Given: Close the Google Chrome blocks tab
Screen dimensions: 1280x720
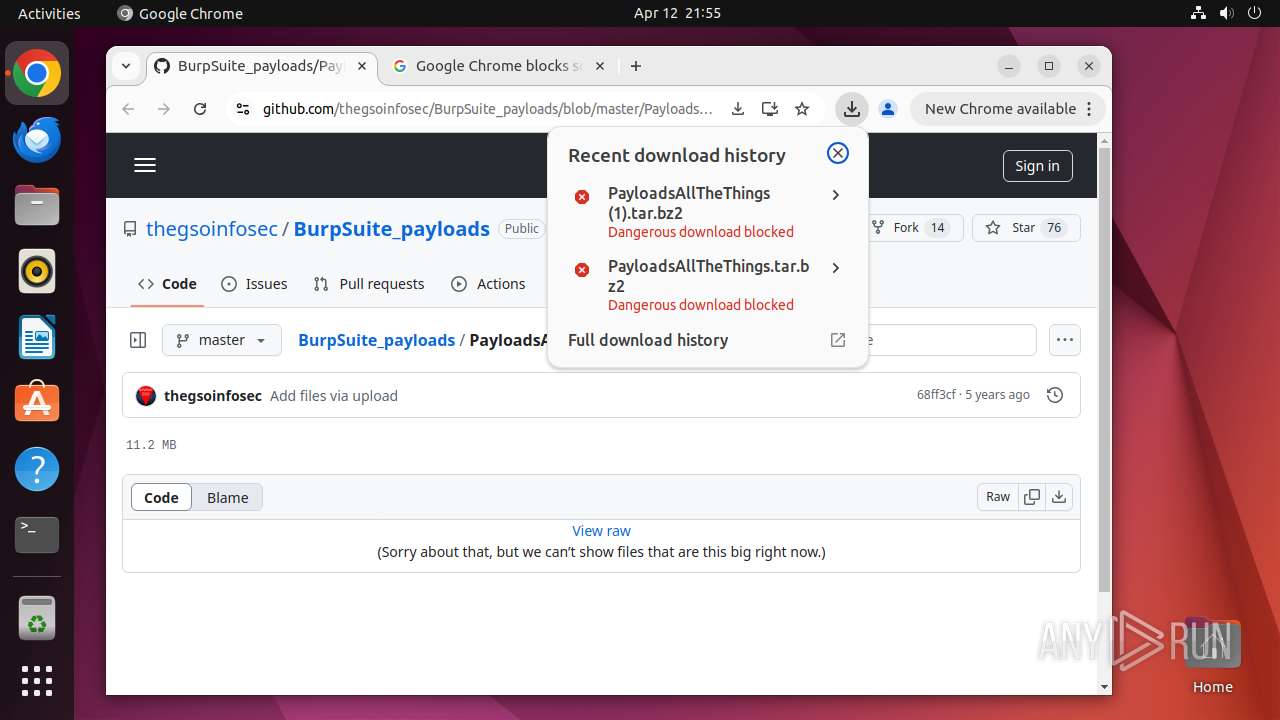Looking at the screenshot, I should coord(600,66).
